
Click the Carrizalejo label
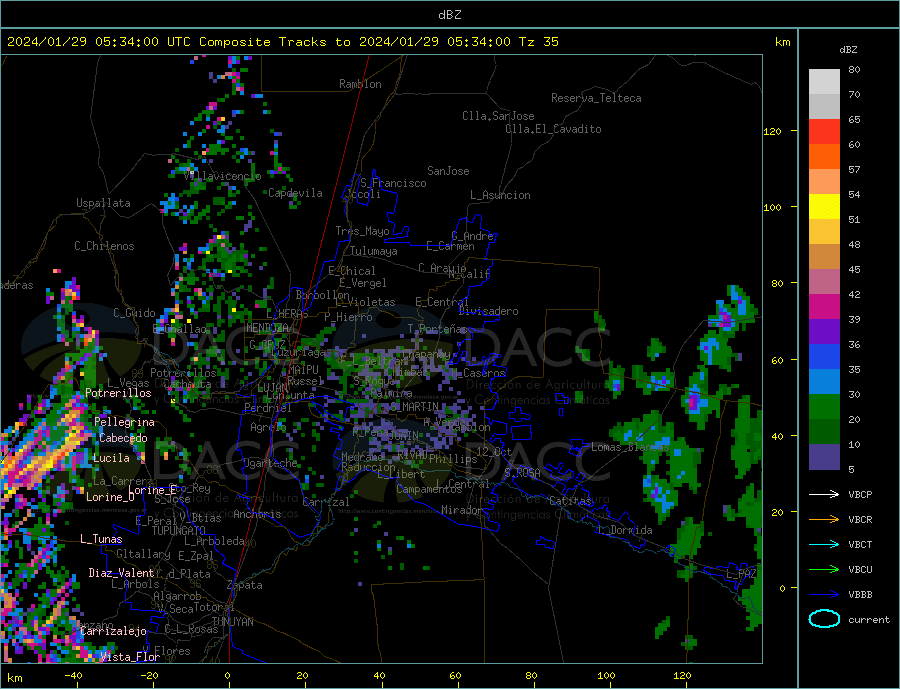tap(113, 632)
